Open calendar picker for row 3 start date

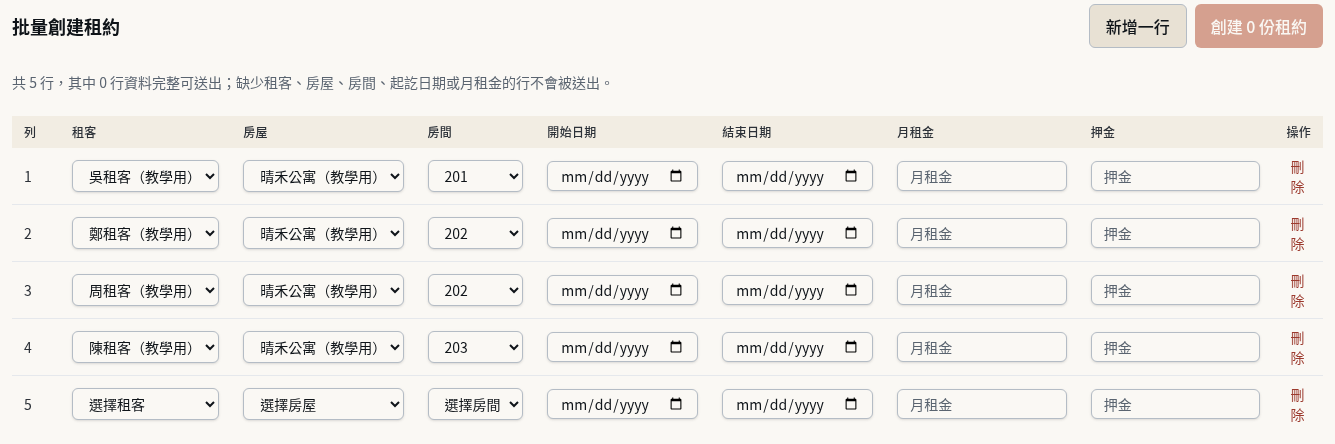(676, 290)
